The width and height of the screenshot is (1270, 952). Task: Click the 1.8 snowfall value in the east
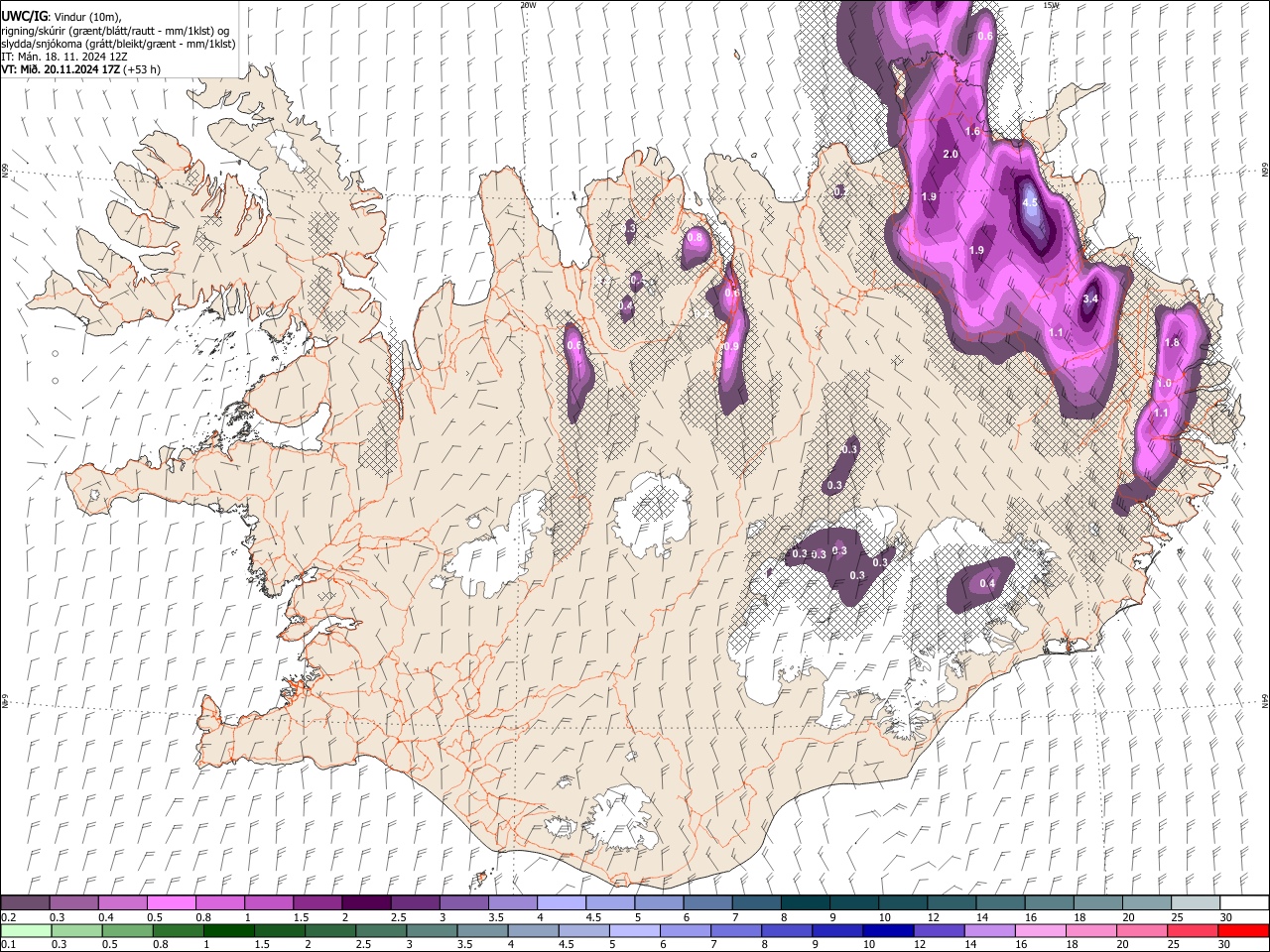[x=1172, y=342]
